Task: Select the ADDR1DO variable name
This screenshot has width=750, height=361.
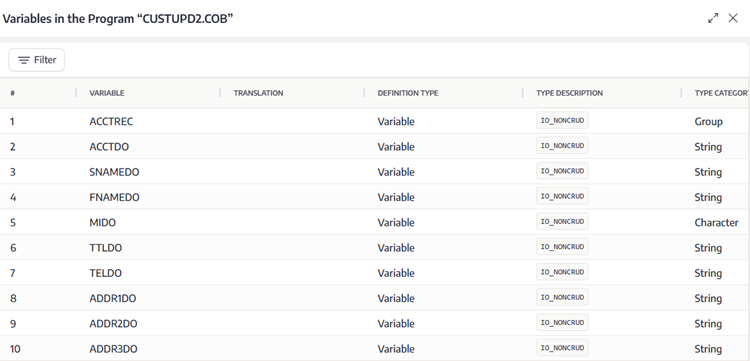Action: 112,298
